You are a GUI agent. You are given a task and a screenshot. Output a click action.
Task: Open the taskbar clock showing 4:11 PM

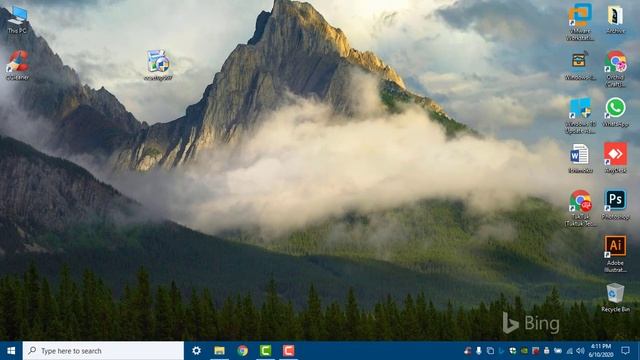pos(601,351)
